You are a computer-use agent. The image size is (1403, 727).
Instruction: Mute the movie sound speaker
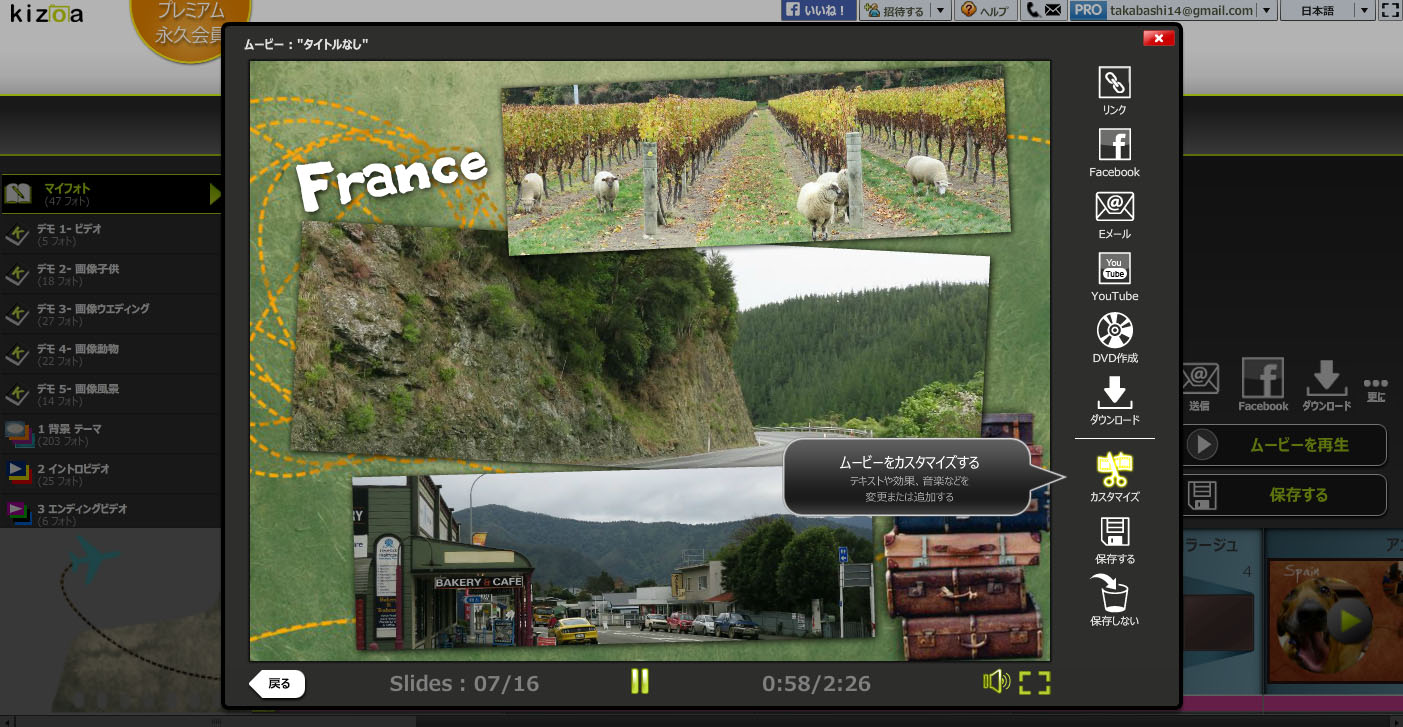[996, 682]
